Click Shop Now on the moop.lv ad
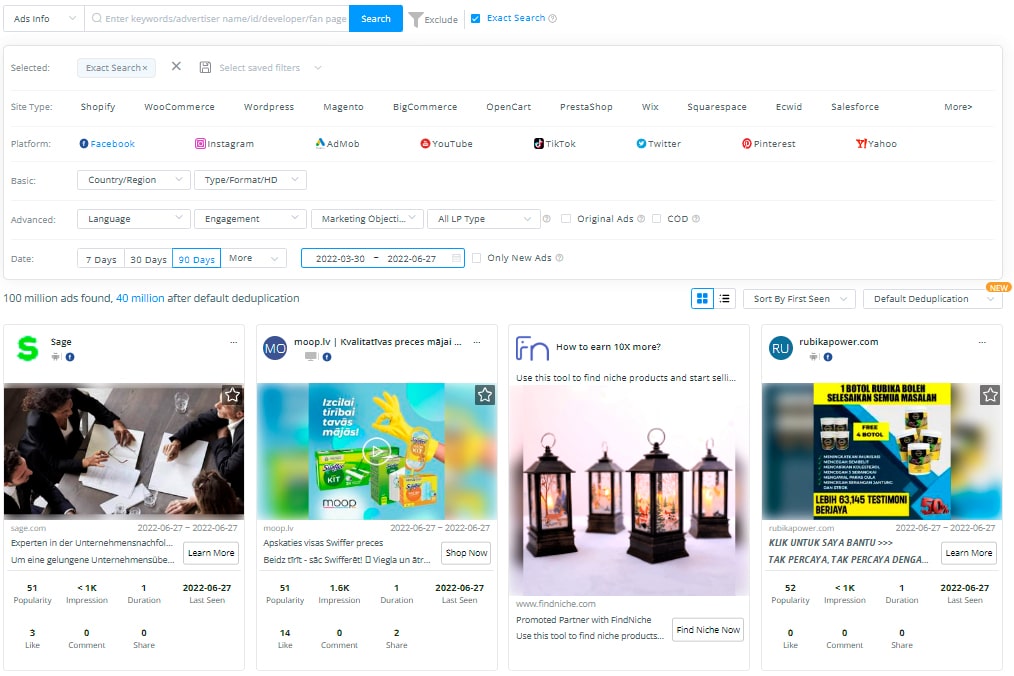 [x=466, y=553]
